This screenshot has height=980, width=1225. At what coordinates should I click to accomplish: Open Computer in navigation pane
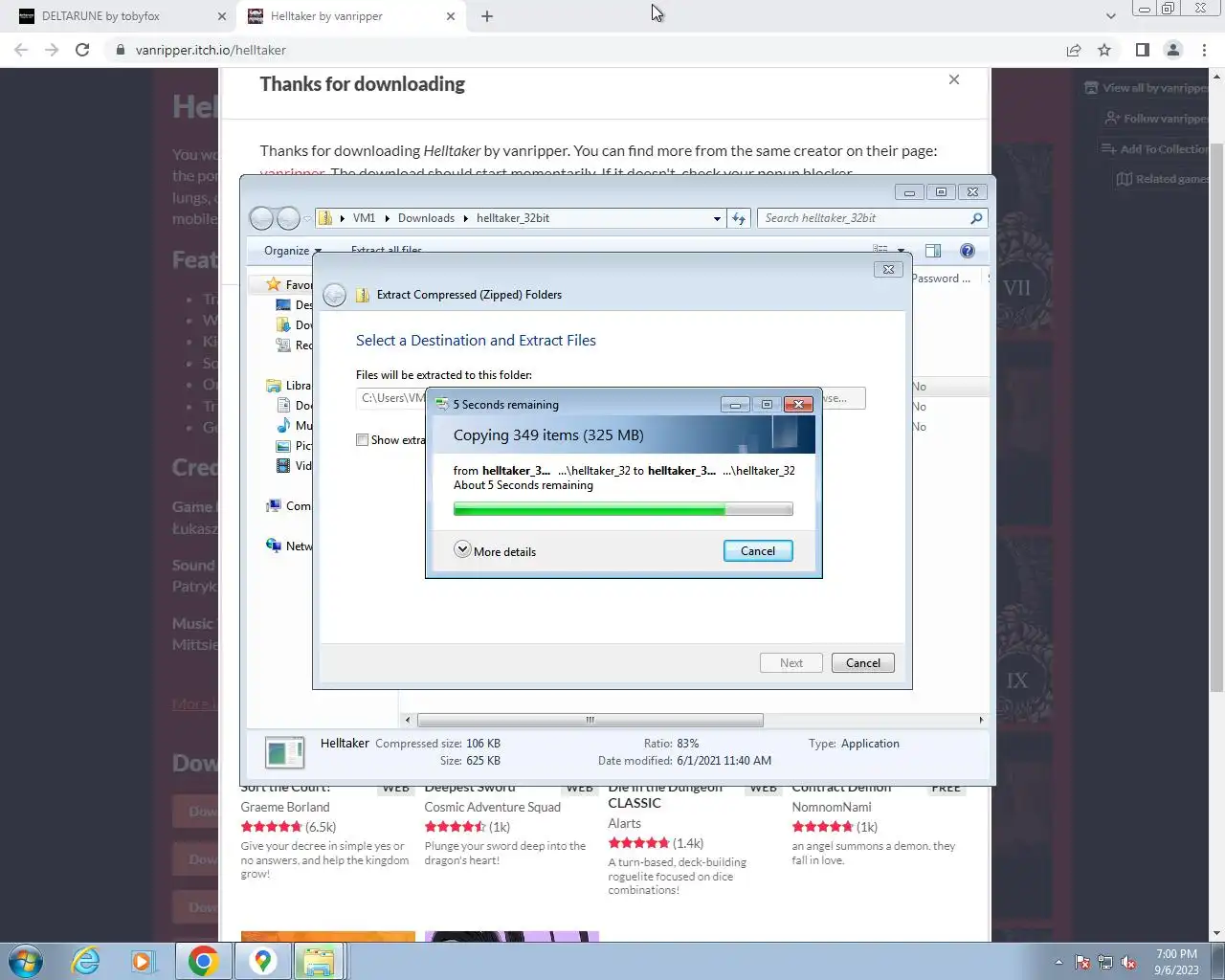click(x=288, y=506)
